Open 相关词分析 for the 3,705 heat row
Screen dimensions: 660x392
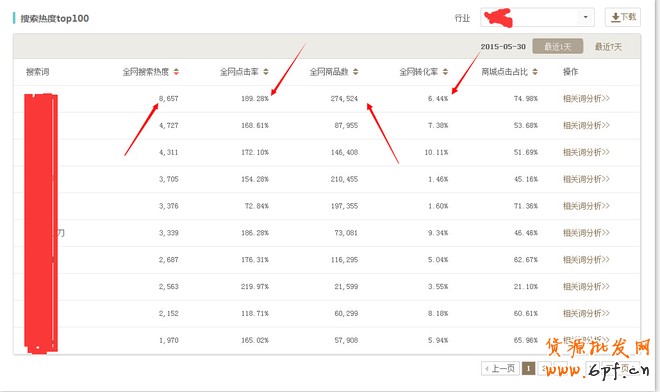(x=586, y=179)
